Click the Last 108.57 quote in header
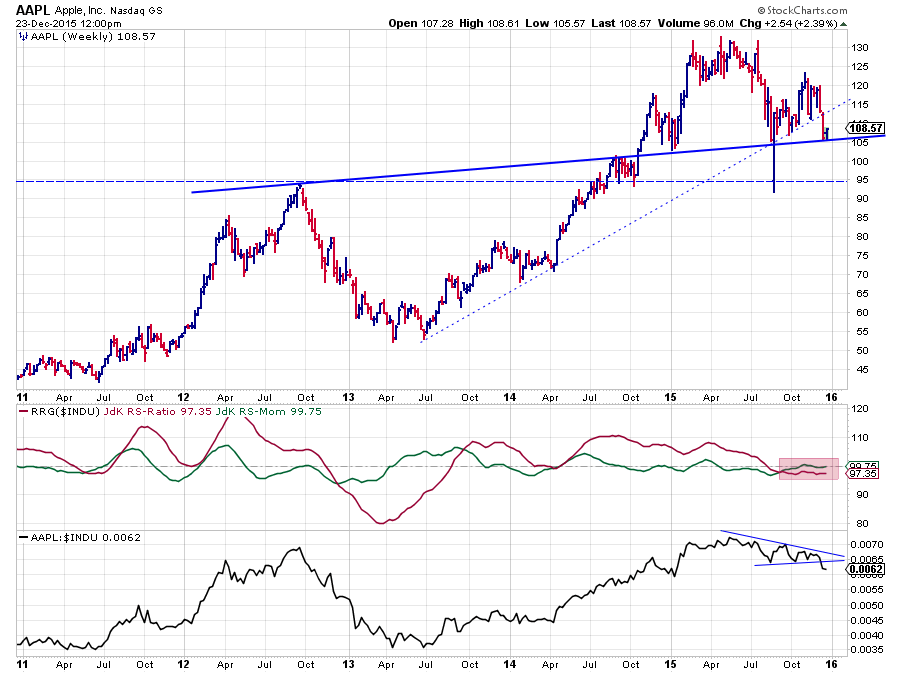 584,23
